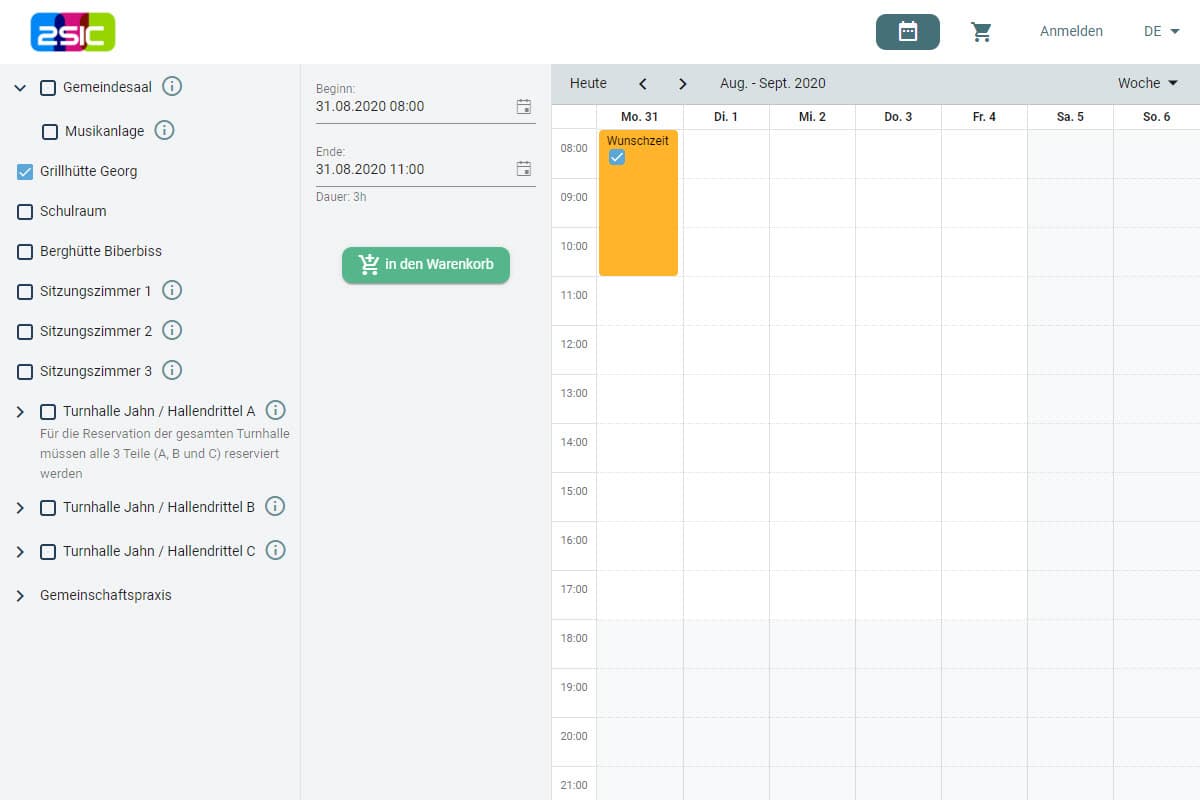Click the calendar view icon button

(907, 32)
